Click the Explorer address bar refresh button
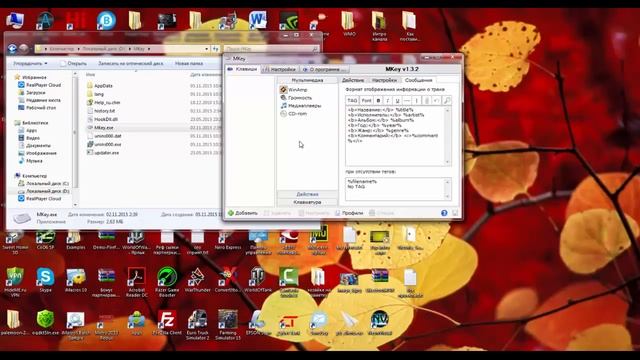Image resolution: width=640 pixels, height=360 pixels. pos(216,49)
